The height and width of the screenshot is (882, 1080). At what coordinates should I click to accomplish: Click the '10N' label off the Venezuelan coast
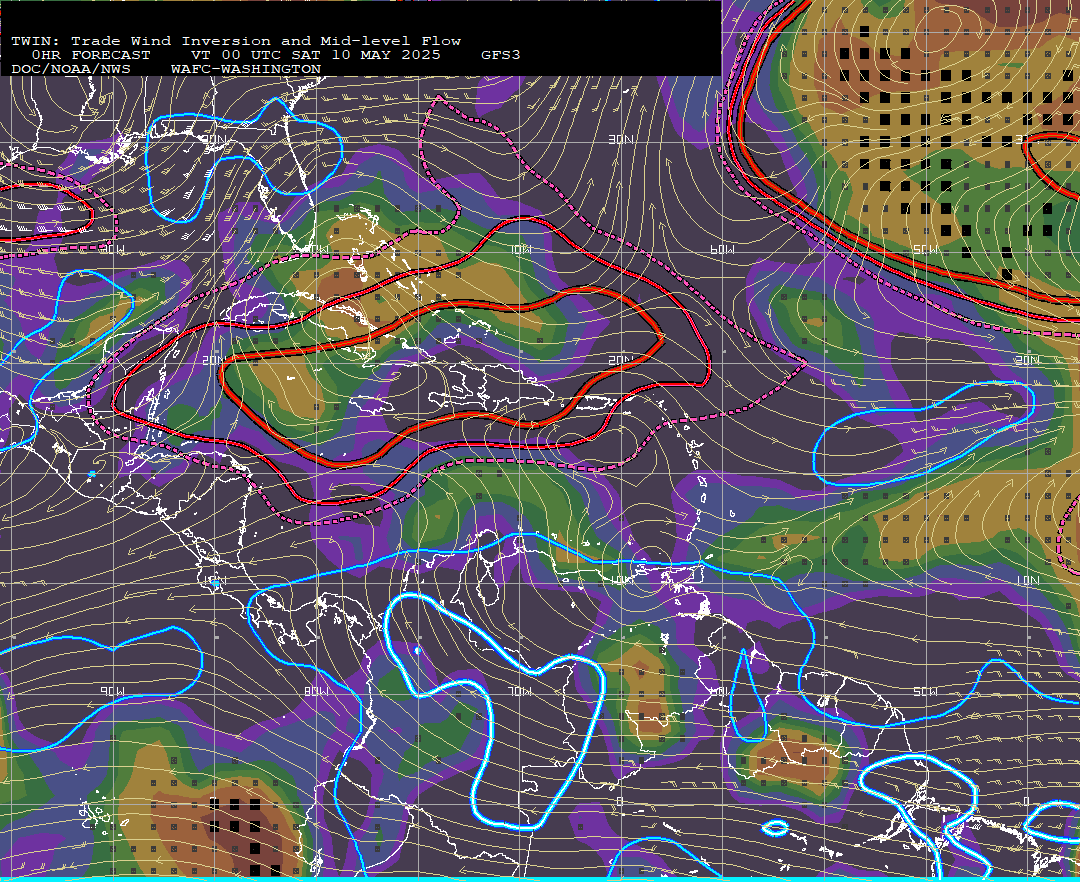621,580
